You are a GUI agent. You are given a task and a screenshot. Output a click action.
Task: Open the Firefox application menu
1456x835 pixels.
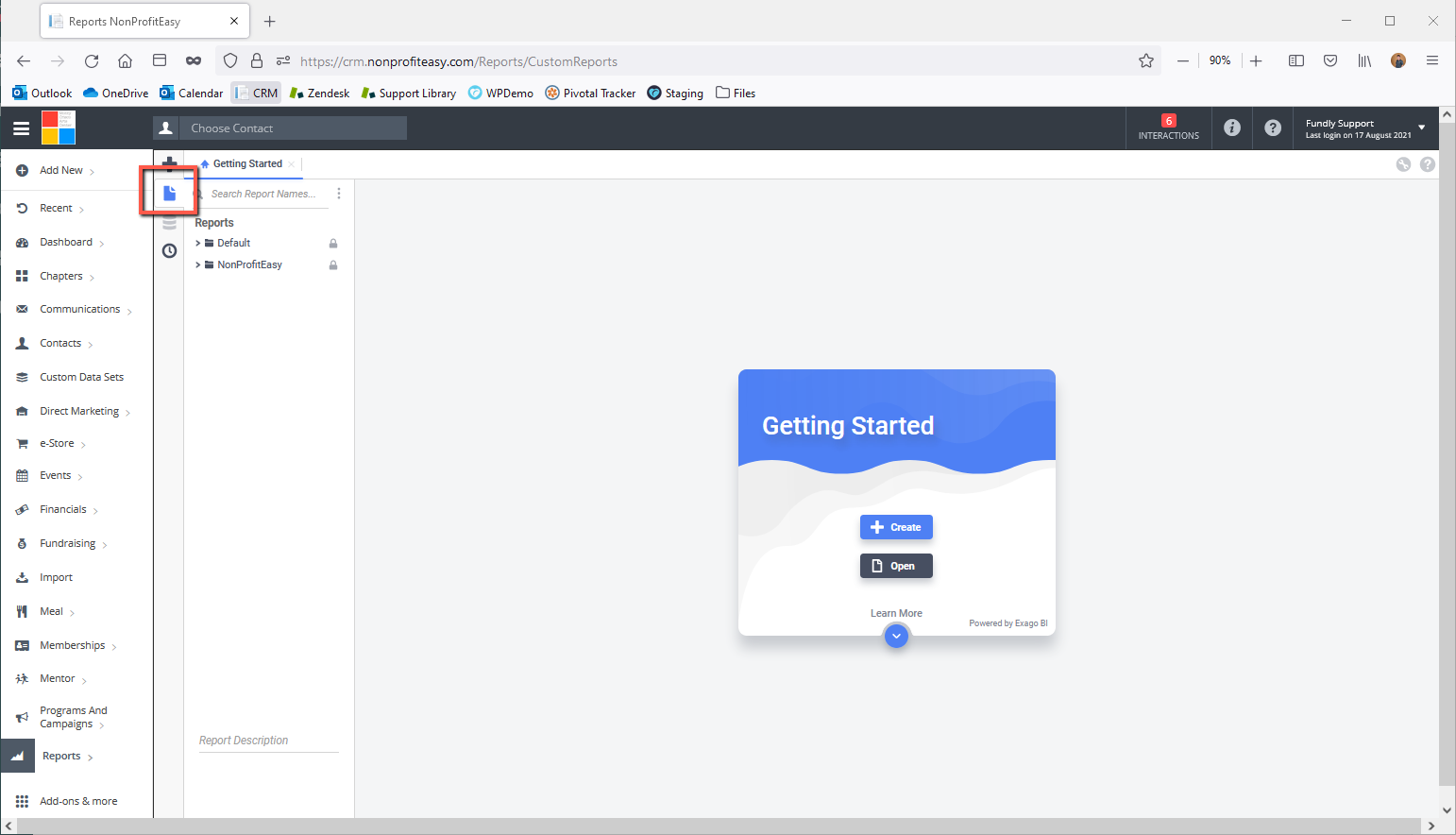(x=1432, y=60)
